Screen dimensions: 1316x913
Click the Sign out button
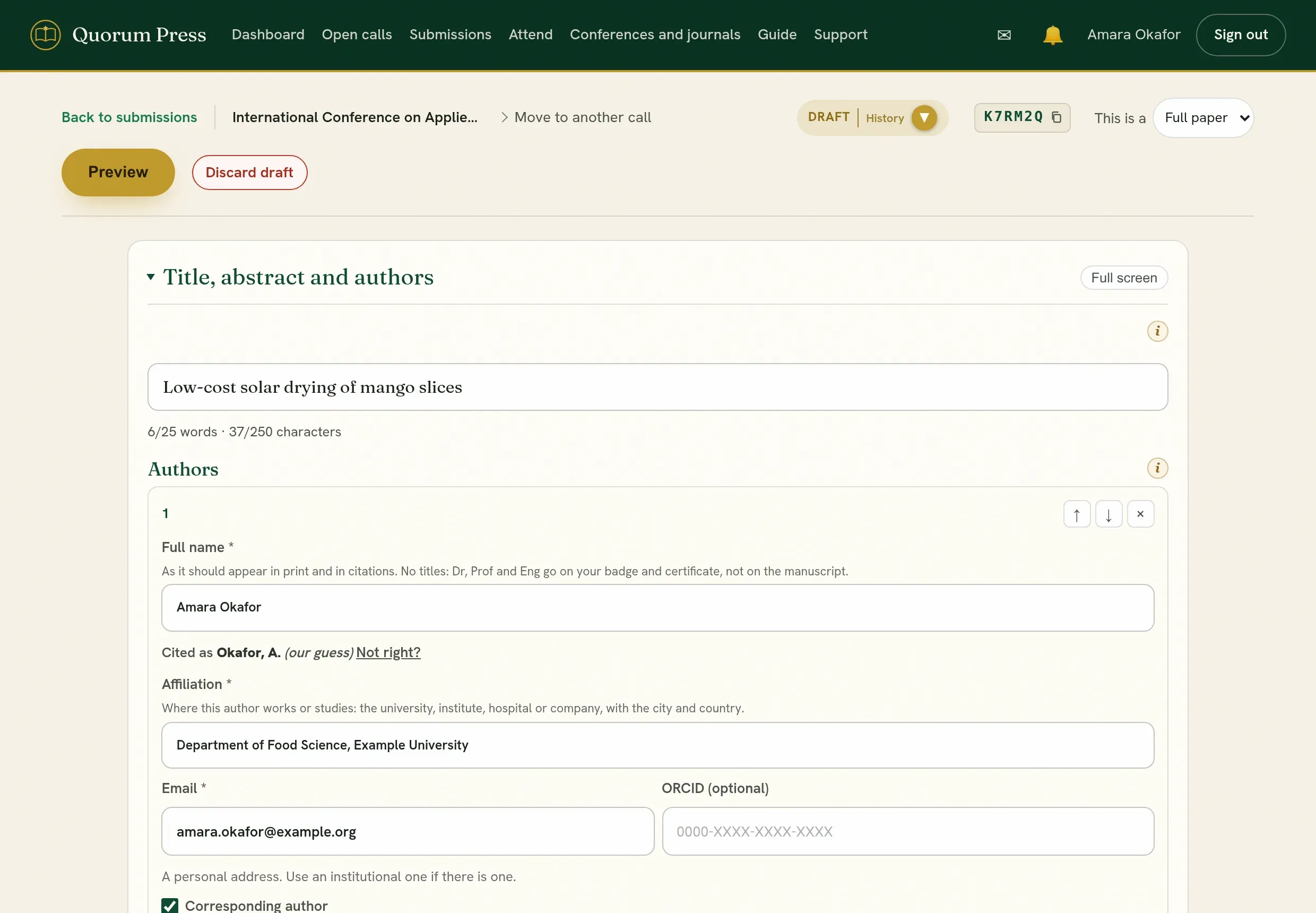coord(1241,35)
